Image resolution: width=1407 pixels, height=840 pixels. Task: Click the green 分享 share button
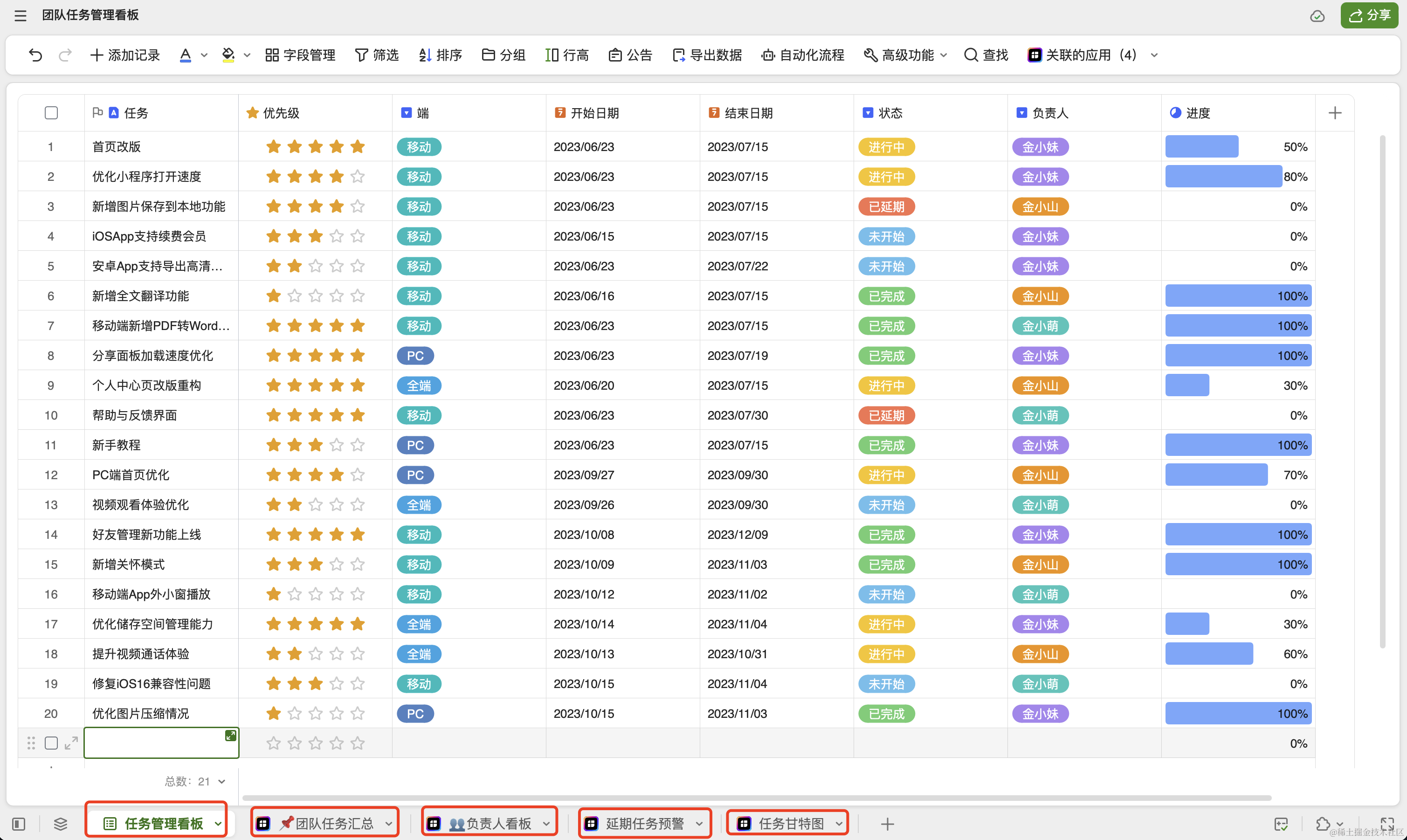coord(1370,15)
